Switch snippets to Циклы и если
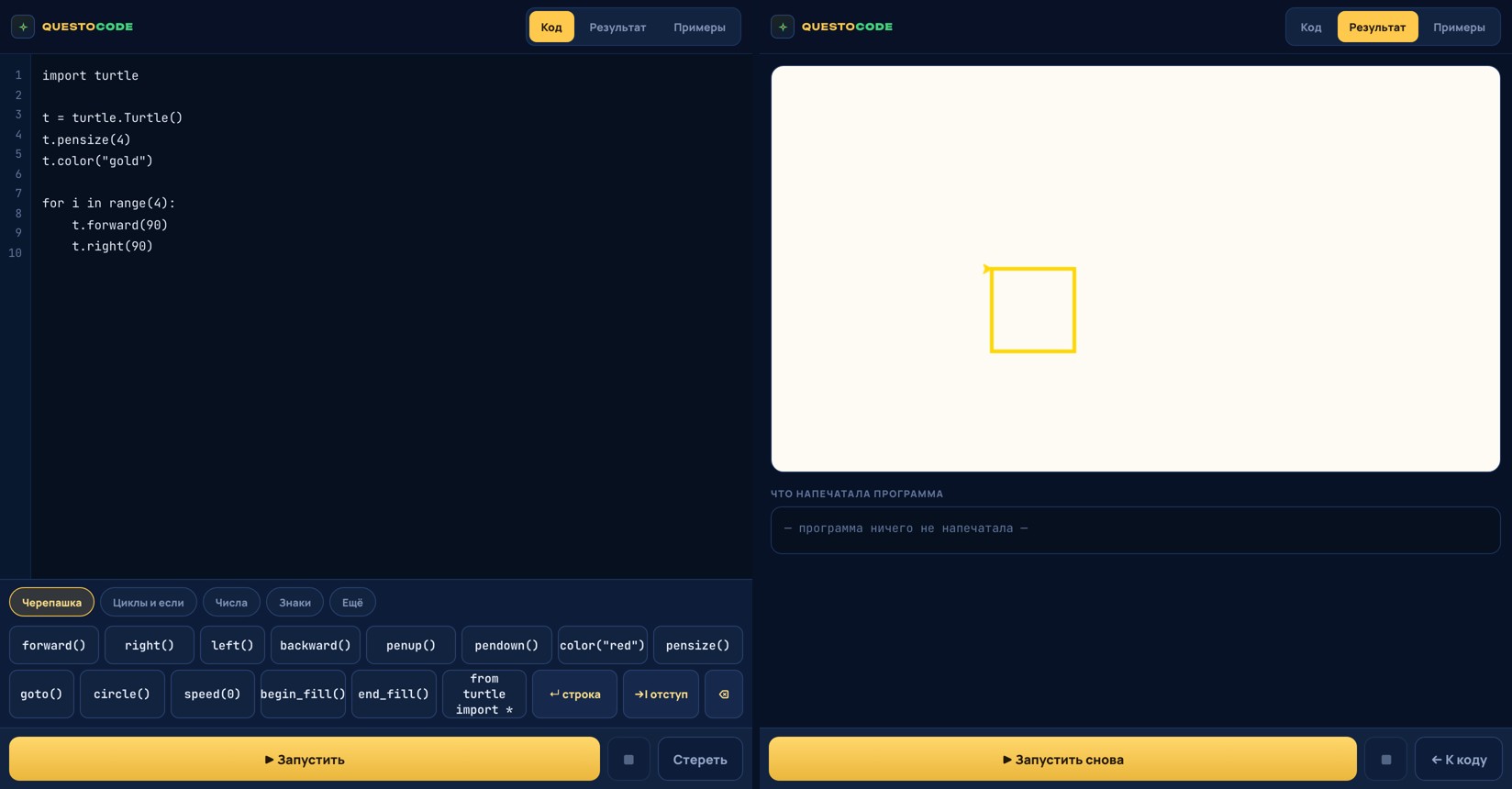This screenshot has width=1512, height=789. tap(149, 603)
